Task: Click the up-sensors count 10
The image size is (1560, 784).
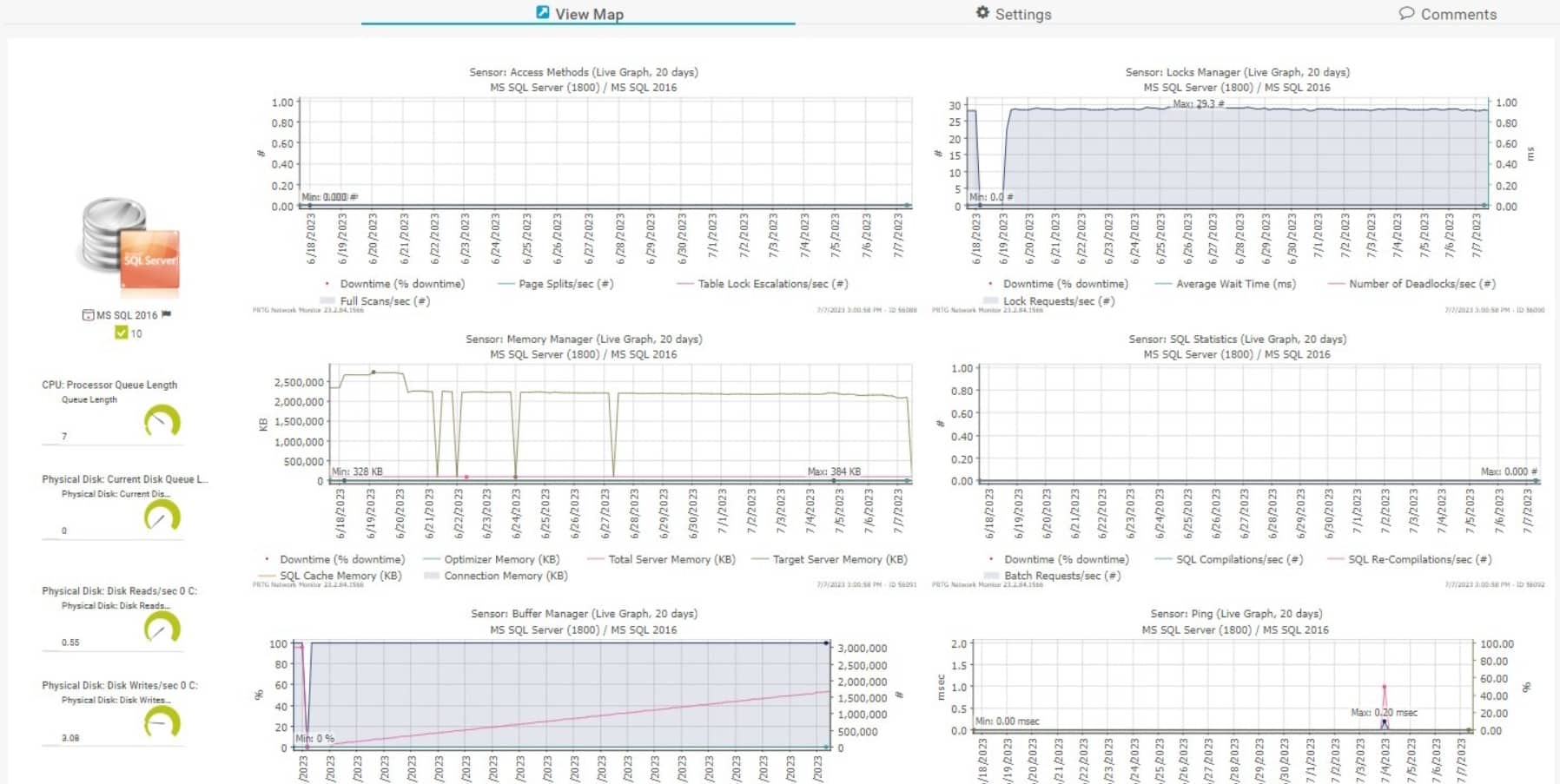Action: click(136, 333)
